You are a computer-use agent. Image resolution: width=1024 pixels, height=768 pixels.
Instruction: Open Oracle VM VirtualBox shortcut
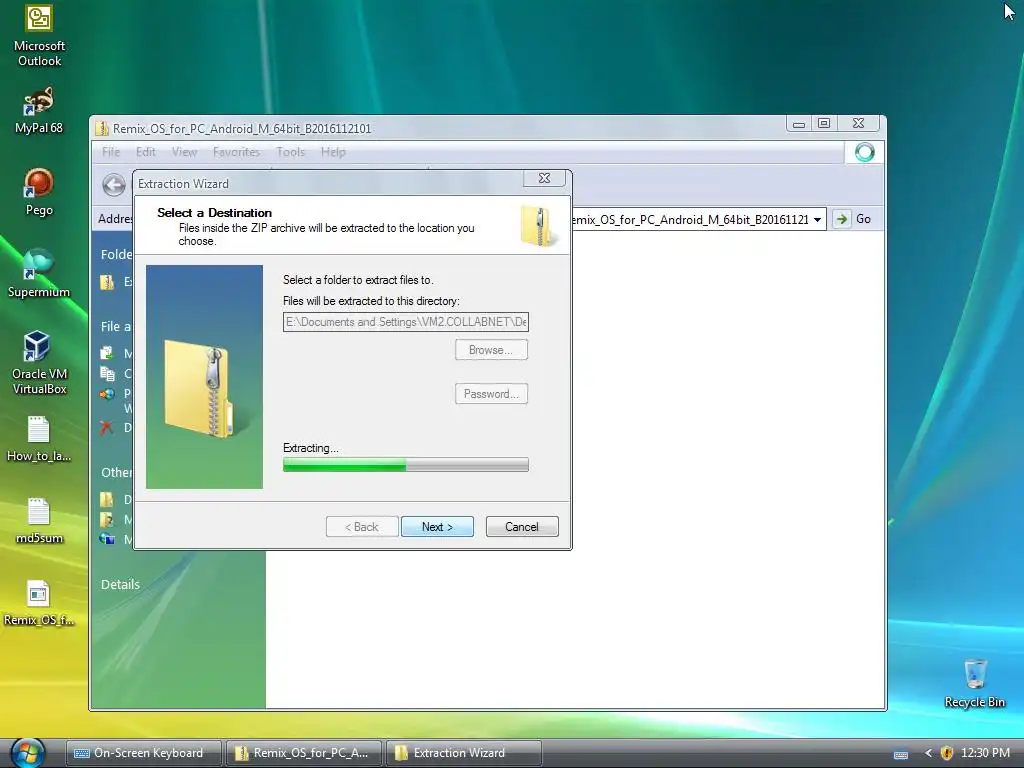(39, 362)
